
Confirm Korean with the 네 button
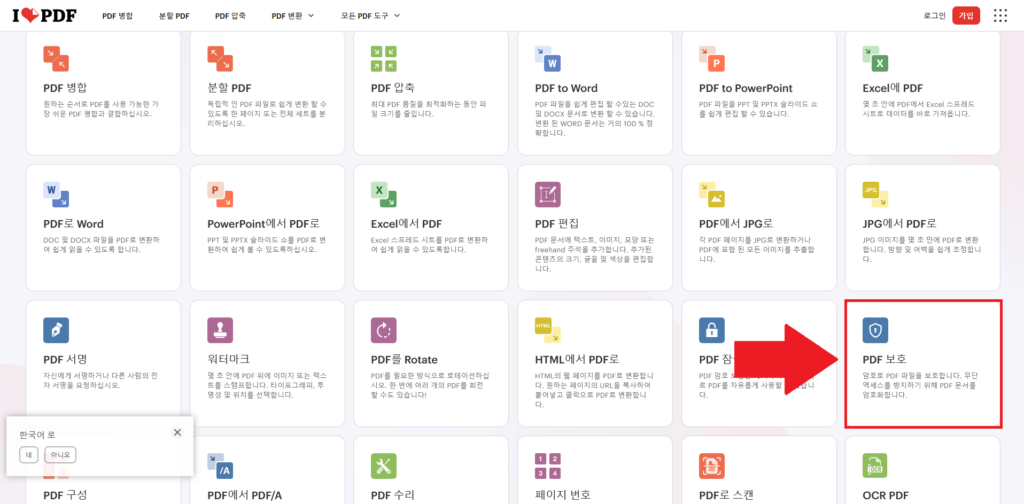coord(29,455)
